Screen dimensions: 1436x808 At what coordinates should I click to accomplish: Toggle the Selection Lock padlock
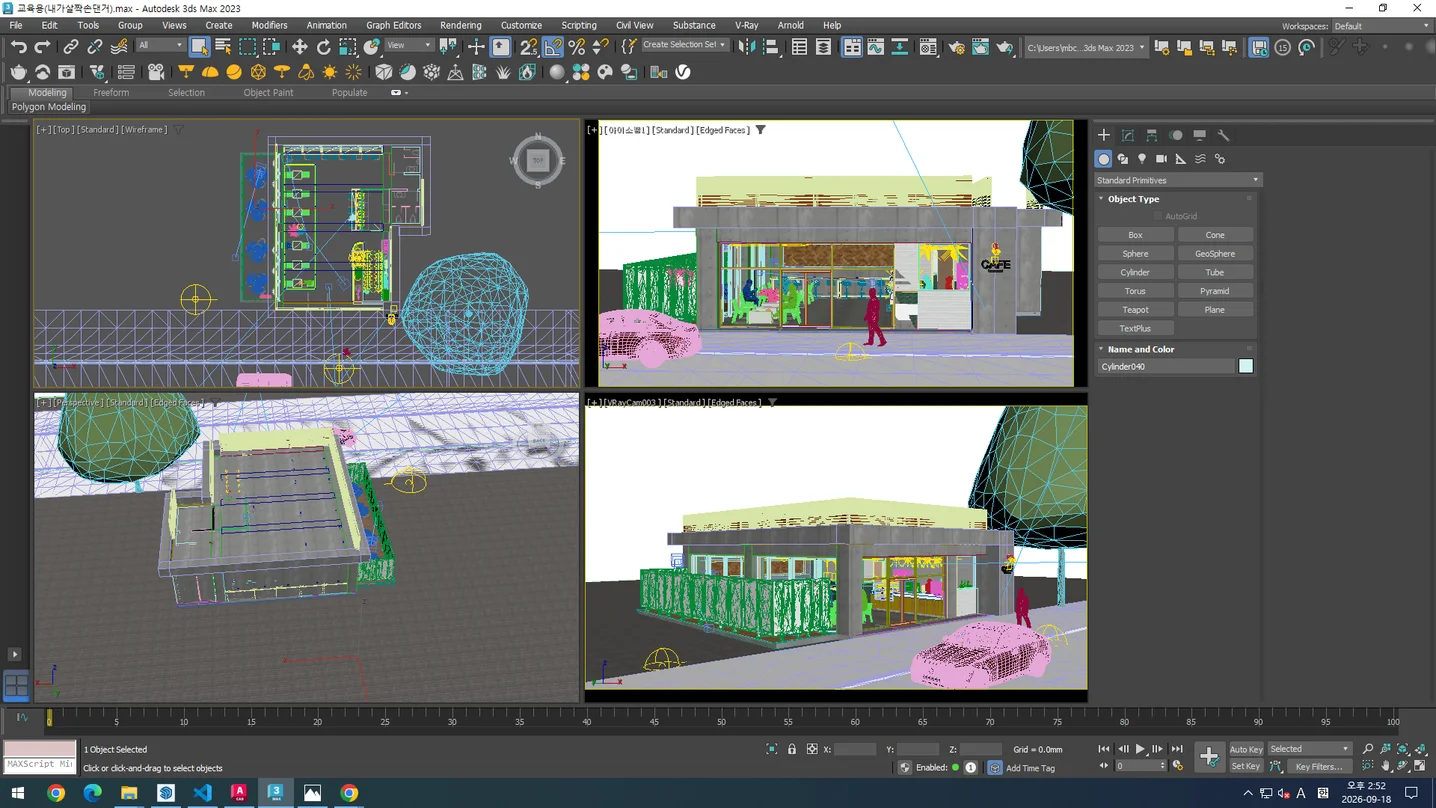(x=792, y=749)
